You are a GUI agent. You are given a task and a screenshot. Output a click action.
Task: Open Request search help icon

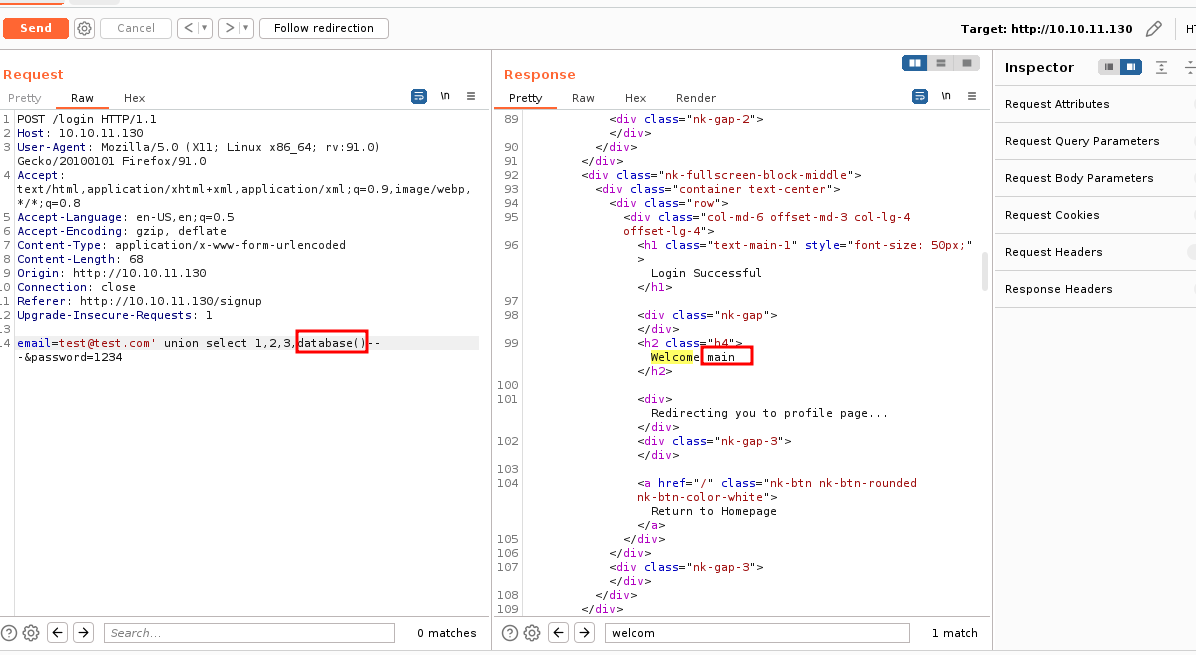coord(9,633)
